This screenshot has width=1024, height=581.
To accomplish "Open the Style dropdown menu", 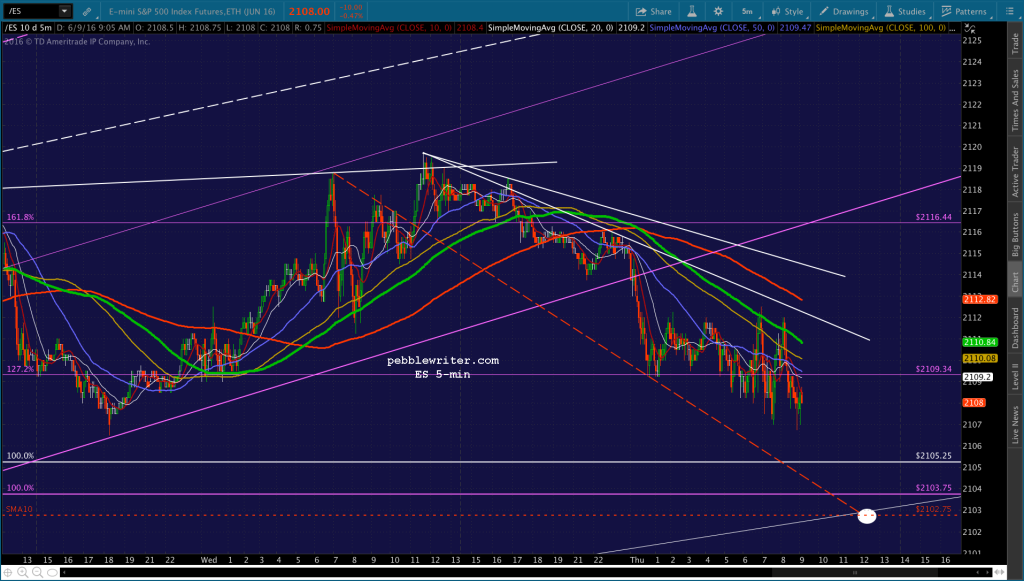I will [788, 11].
